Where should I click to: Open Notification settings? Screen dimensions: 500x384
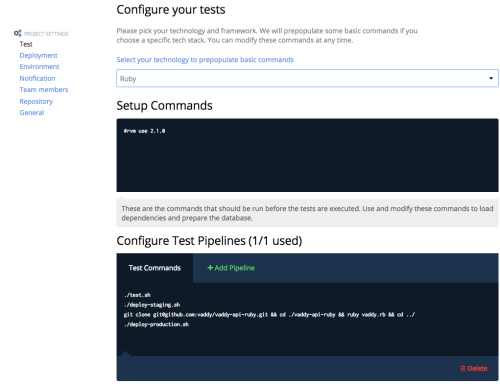tap(37, 78)
